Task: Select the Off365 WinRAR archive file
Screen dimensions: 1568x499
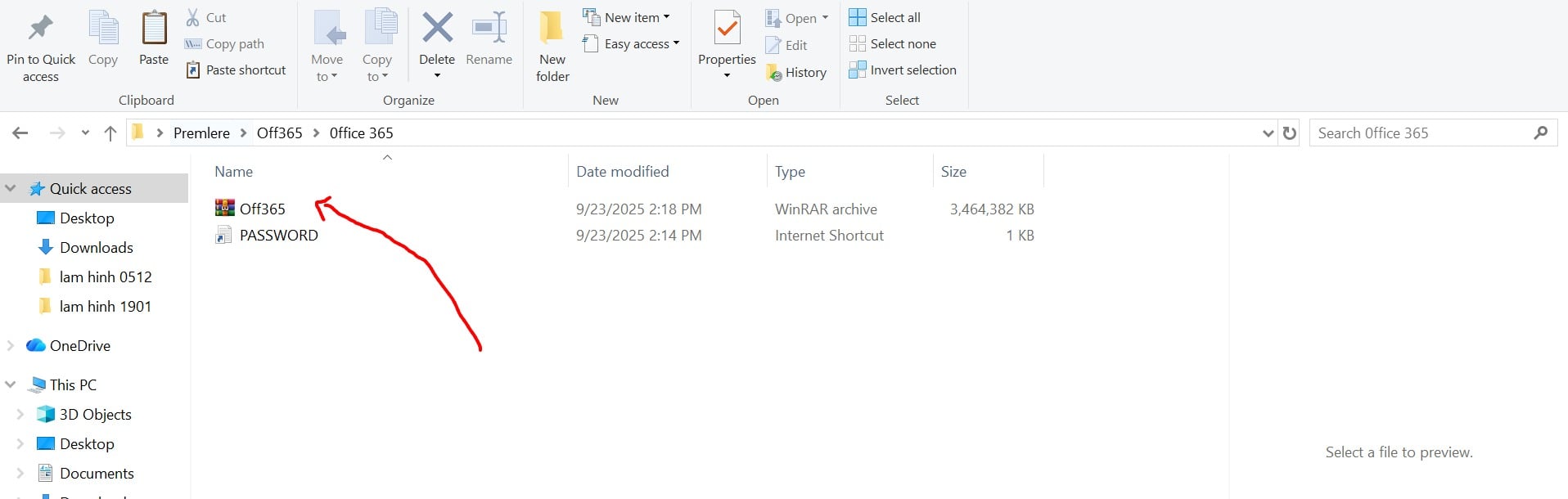Action: tap(262, 209)
